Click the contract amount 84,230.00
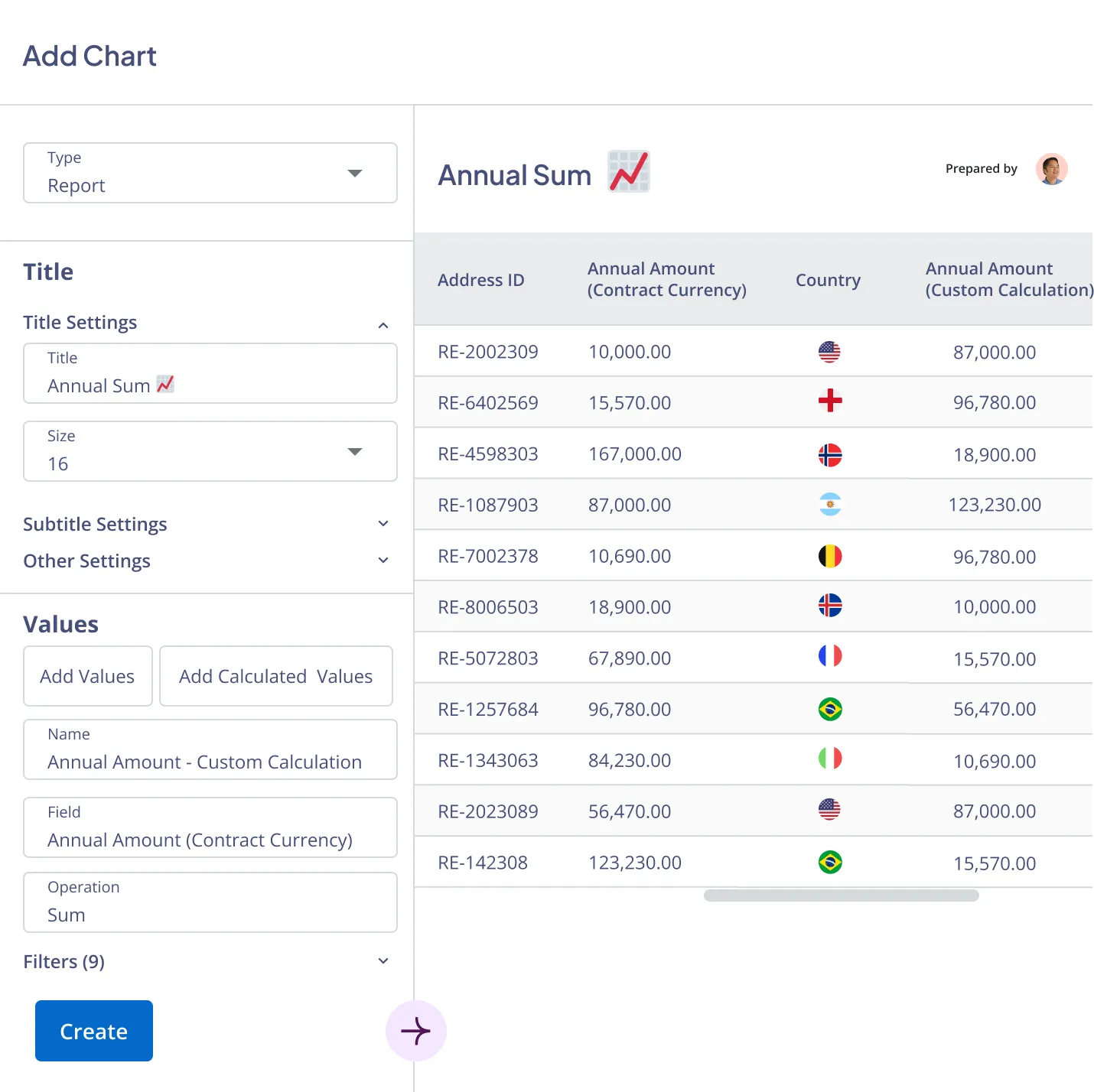The width and height of the screenshot is (1094, 1092). tap(630, 760)
